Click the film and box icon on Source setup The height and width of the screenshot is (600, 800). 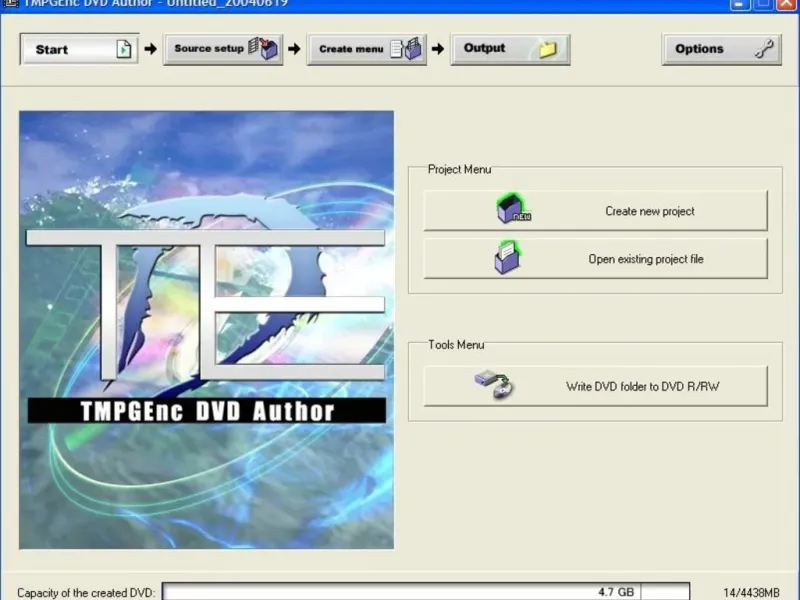pyautogui.click(x=263, y=48)
